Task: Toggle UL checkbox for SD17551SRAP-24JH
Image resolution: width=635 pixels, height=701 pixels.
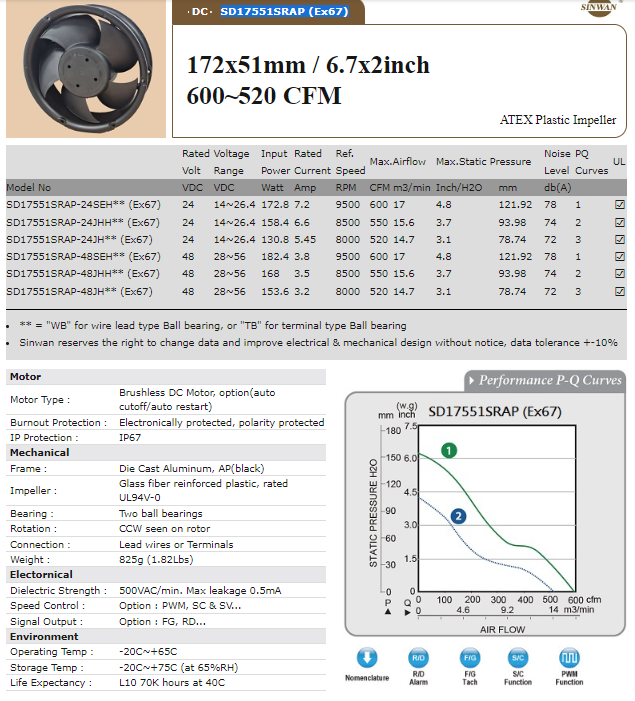Action: click(x=619, y=239)
